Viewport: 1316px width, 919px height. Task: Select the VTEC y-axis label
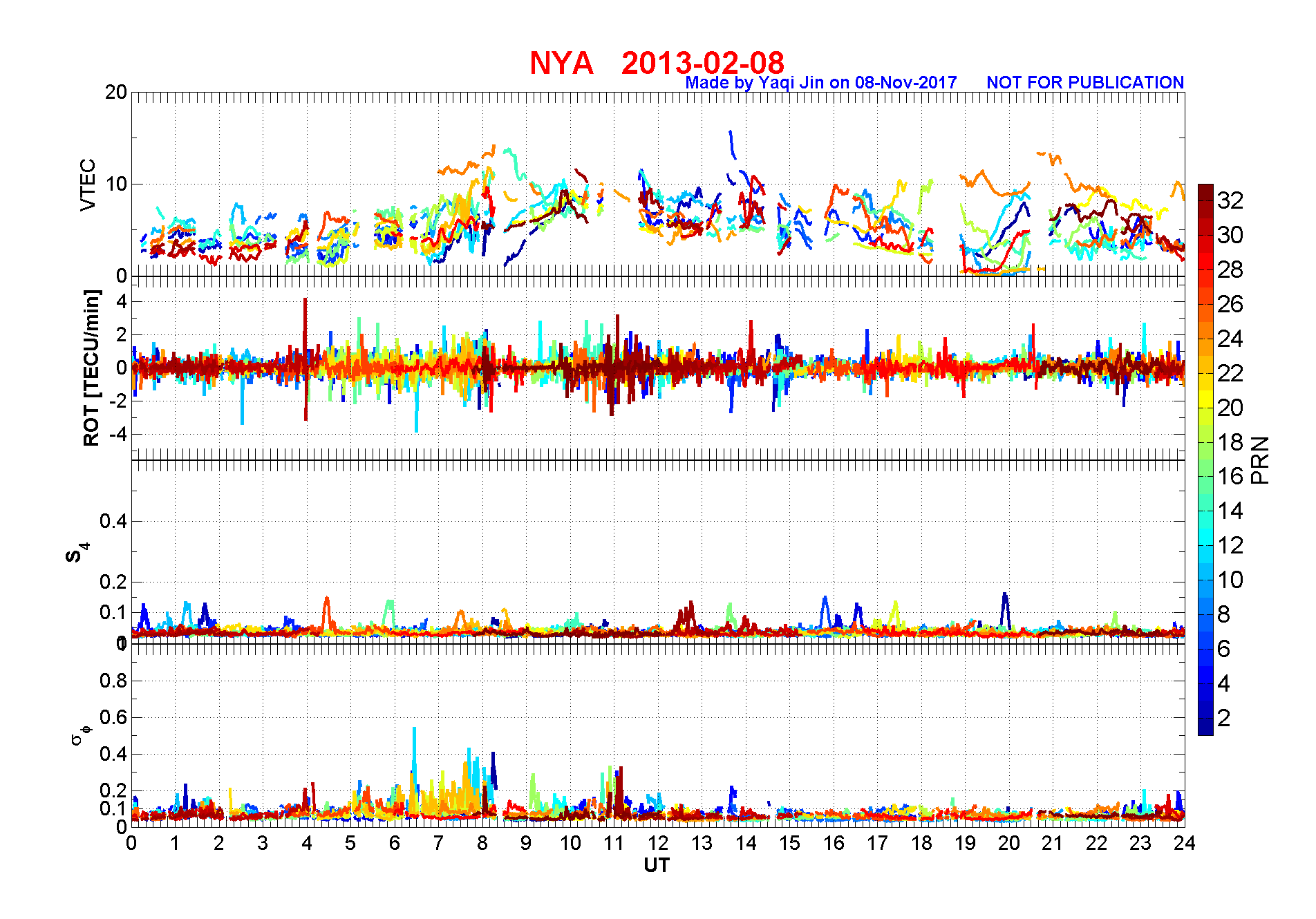[x=88, y=185]
